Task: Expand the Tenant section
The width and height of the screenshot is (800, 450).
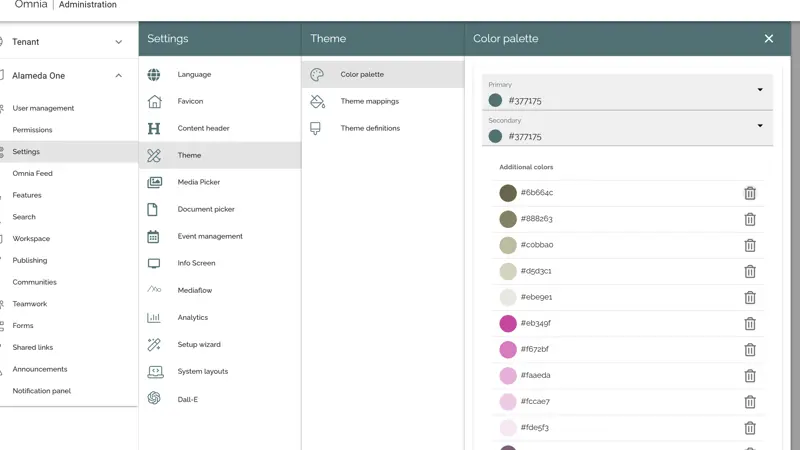Action: tap(118, 42)
